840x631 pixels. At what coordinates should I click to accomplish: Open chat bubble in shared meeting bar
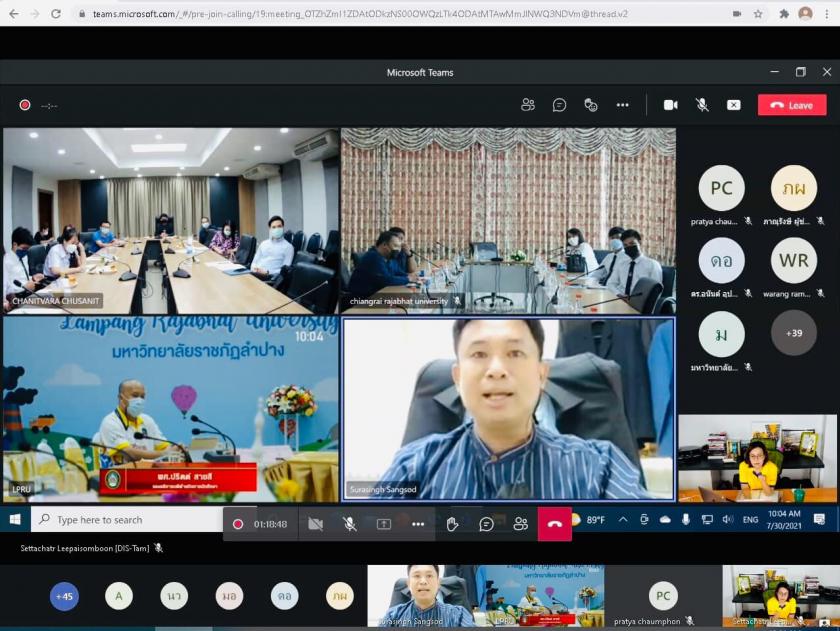[486, 524]
